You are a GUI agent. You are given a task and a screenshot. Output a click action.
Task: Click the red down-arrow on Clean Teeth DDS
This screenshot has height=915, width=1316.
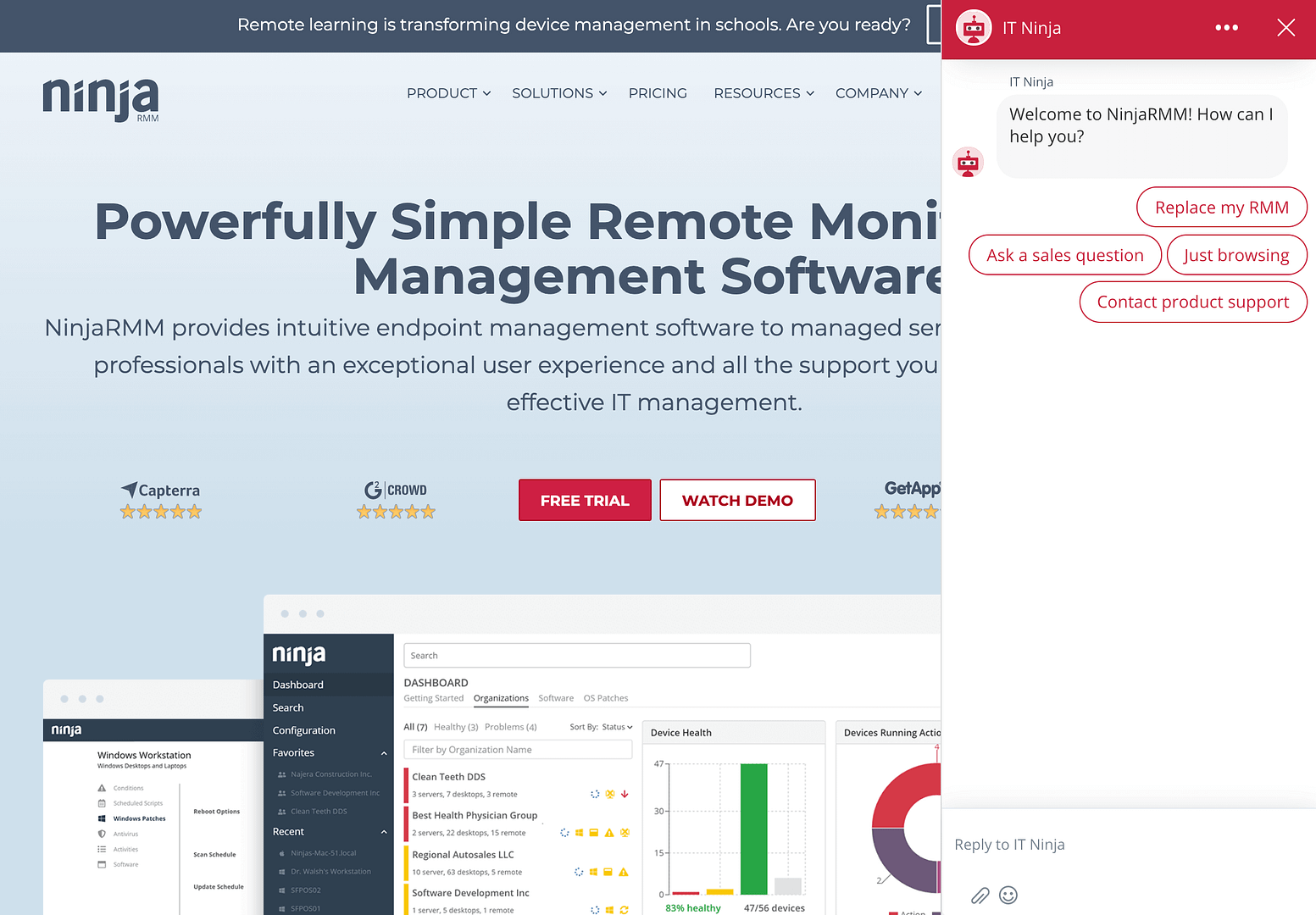tap(625, 794)
